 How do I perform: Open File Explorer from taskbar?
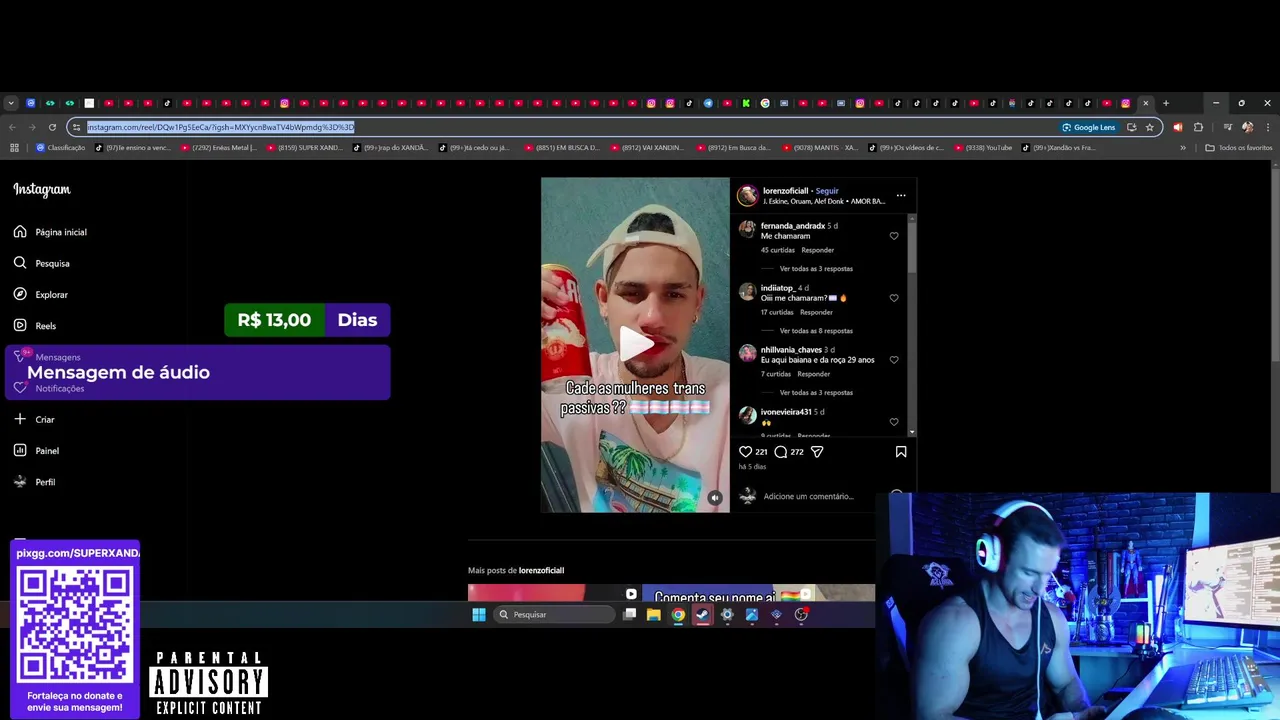pyautogui.click(x=653, y=615)
